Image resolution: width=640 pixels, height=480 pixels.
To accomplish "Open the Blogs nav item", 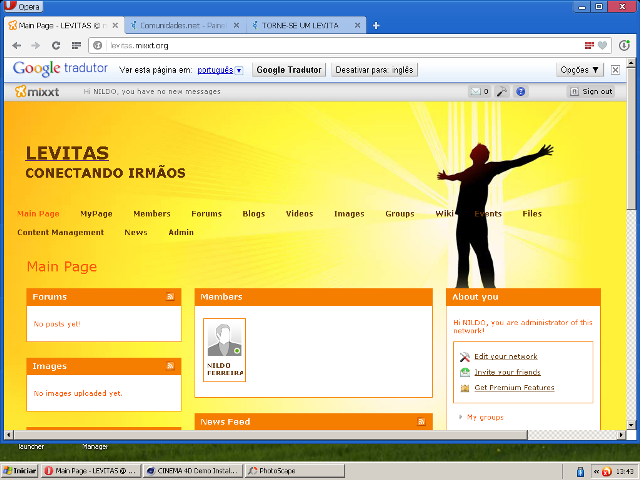I will point(254,213).
